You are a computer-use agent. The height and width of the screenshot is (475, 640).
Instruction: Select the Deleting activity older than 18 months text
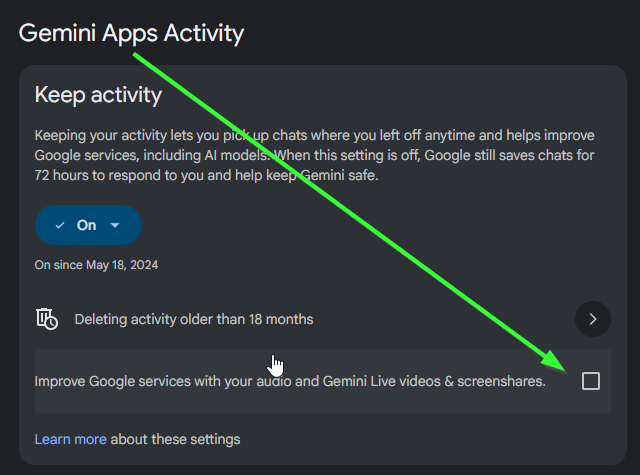coord(194,319)
